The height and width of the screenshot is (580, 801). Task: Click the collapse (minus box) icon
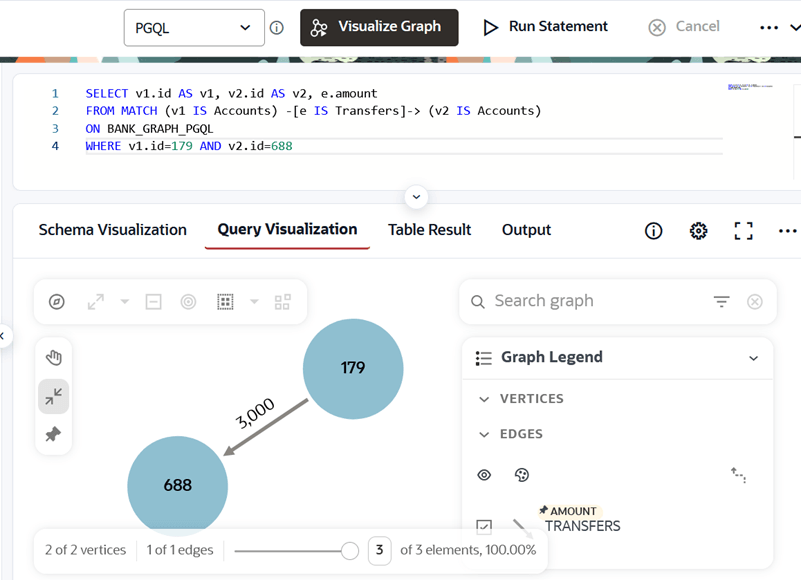[153, 302]
